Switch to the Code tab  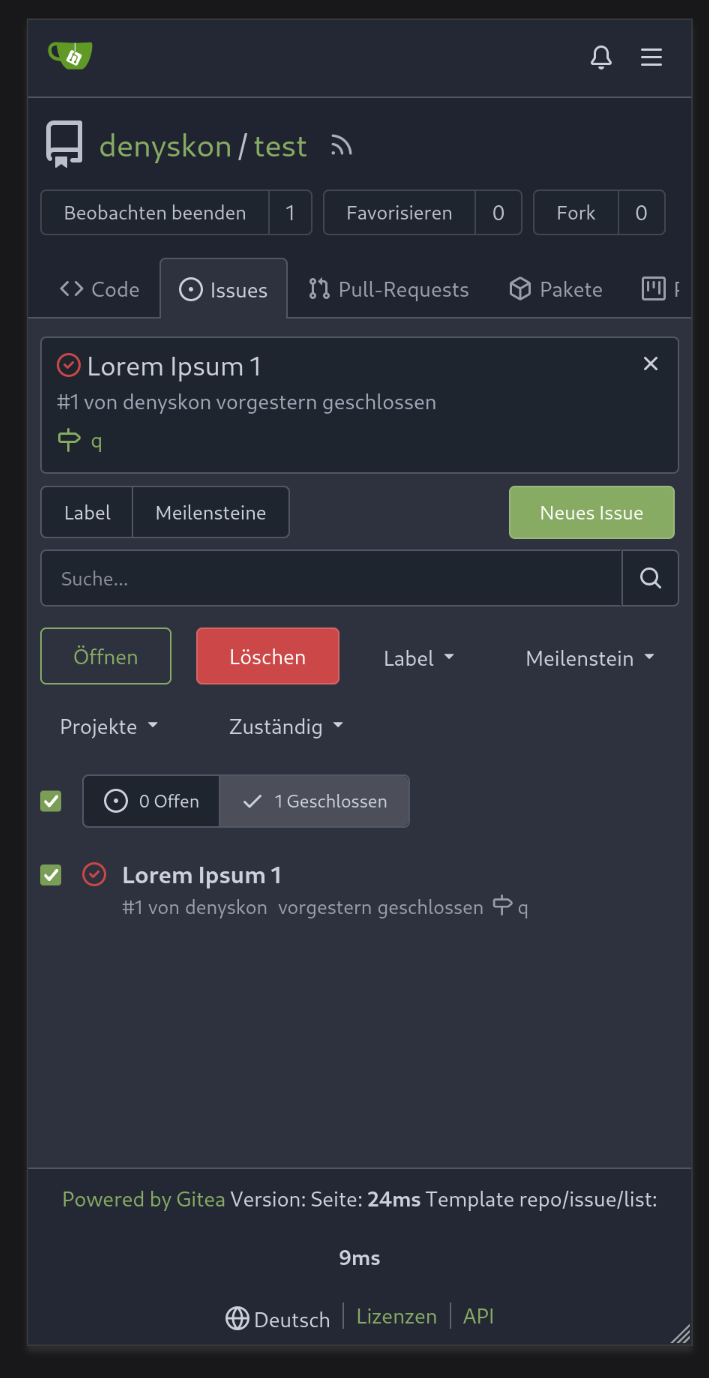[99, 290]
